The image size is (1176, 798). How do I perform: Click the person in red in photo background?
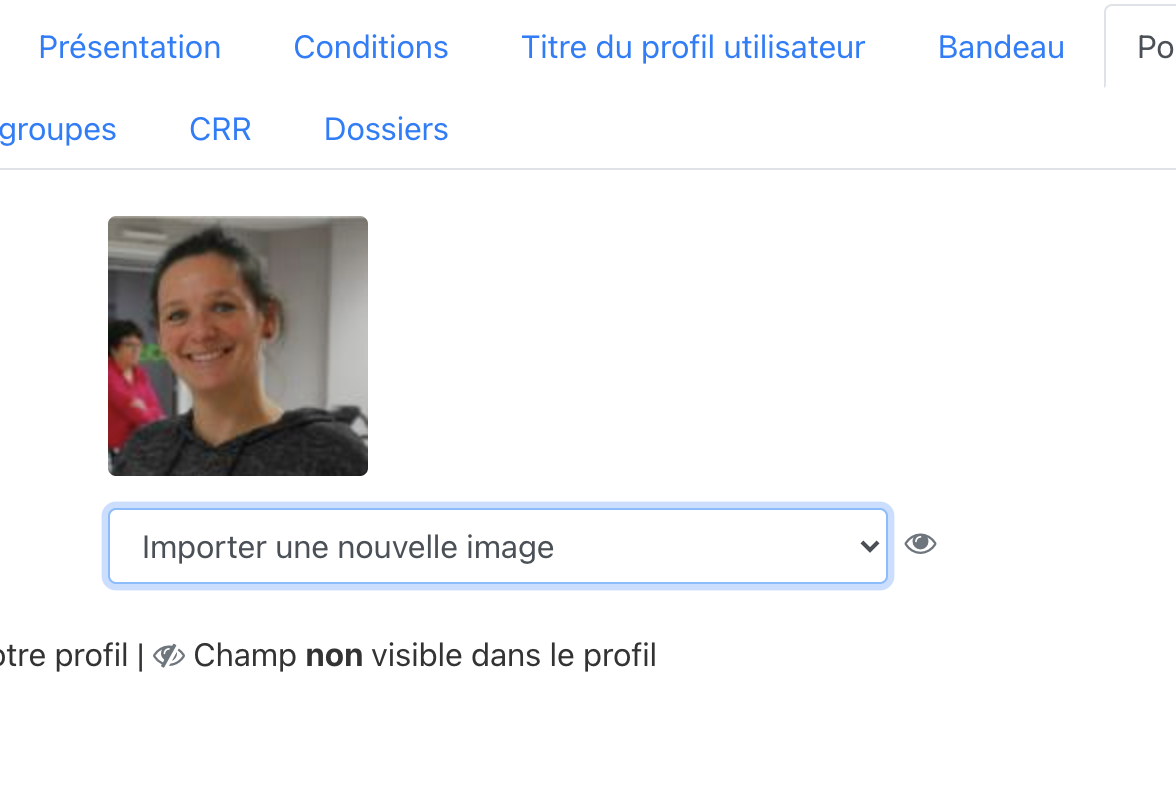click(132, 385)
